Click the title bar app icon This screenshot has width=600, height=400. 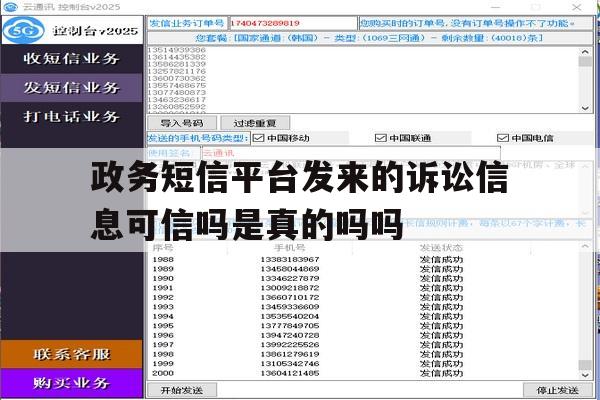10,7
